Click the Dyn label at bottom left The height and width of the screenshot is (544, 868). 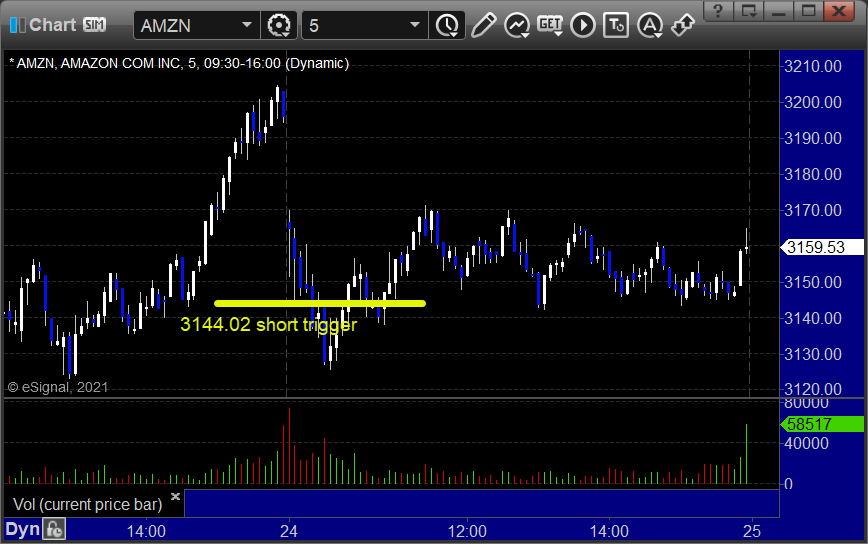(23, 529)
